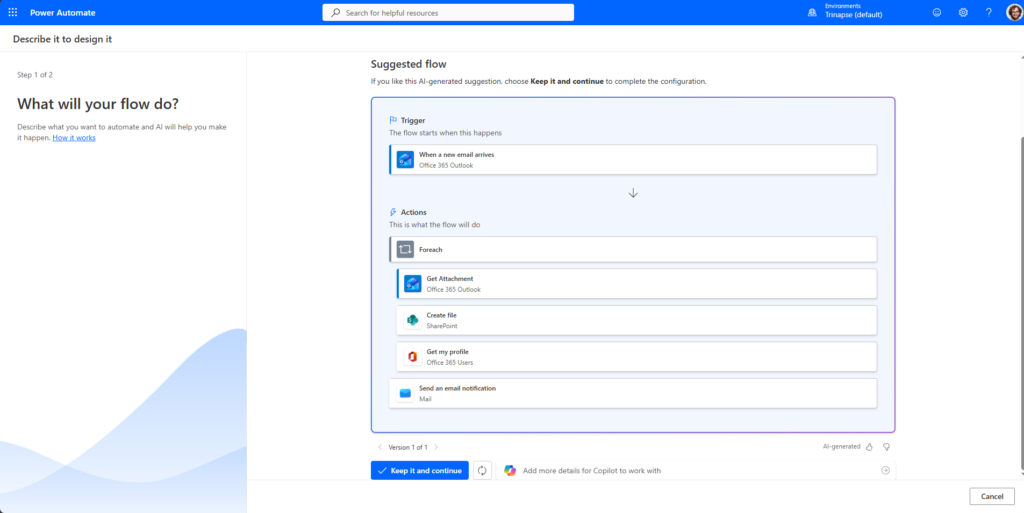Go to next flow version arrow

click(x=436, y=447)
